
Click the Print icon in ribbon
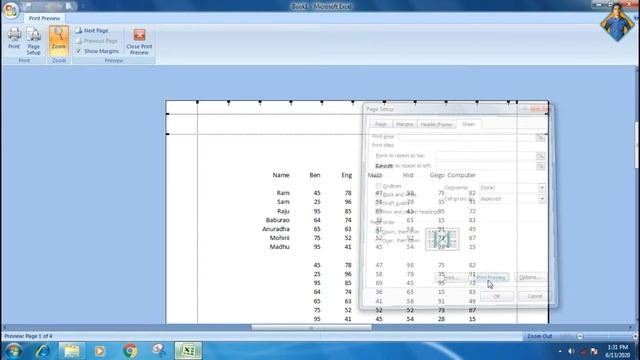[x=14, y=39]
